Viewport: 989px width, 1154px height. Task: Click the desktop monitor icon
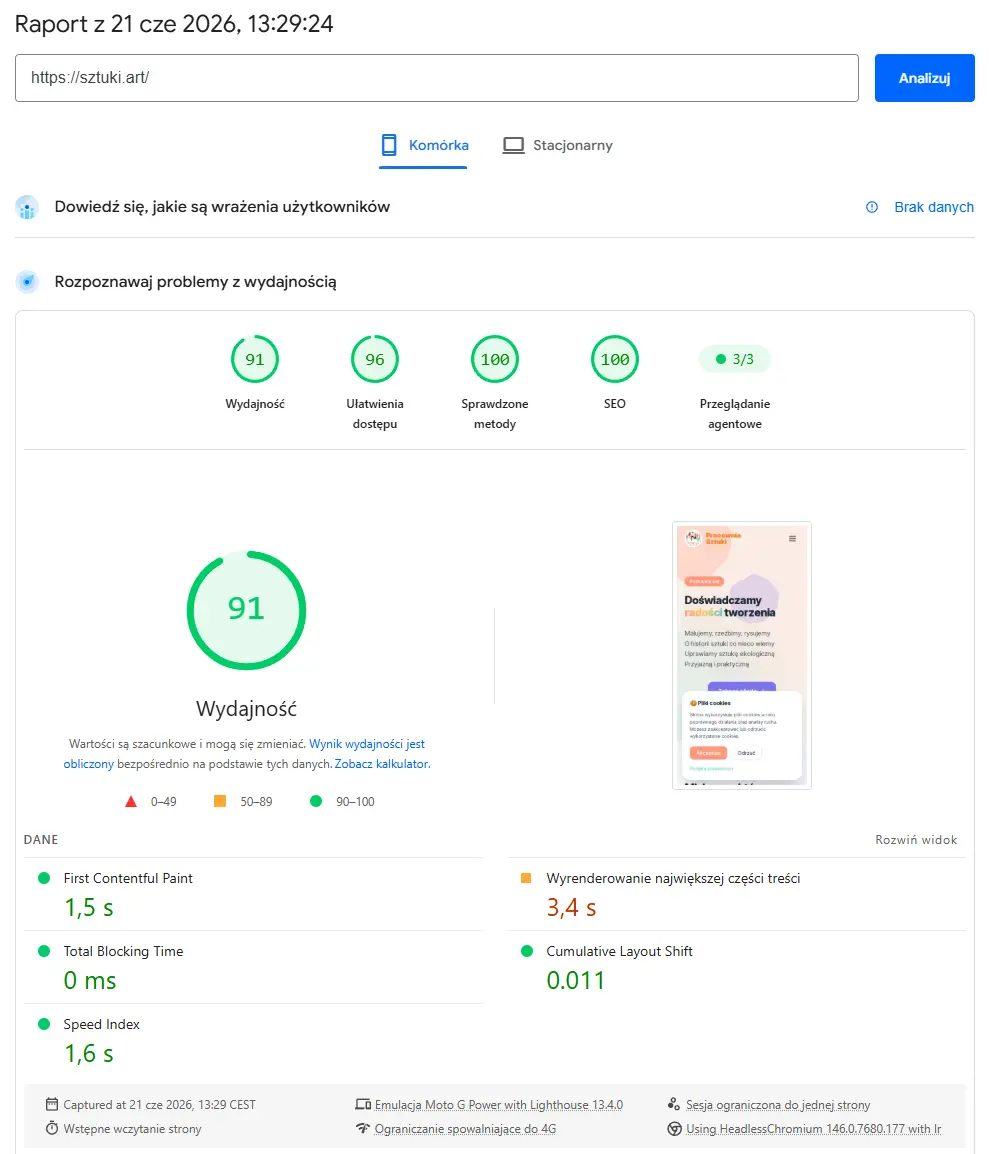coord(514,146)
